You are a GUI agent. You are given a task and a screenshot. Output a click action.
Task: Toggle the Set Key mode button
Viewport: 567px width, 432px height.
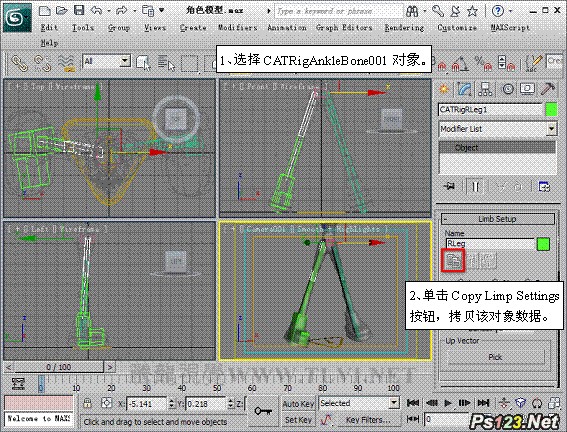[x=298, y=420]
